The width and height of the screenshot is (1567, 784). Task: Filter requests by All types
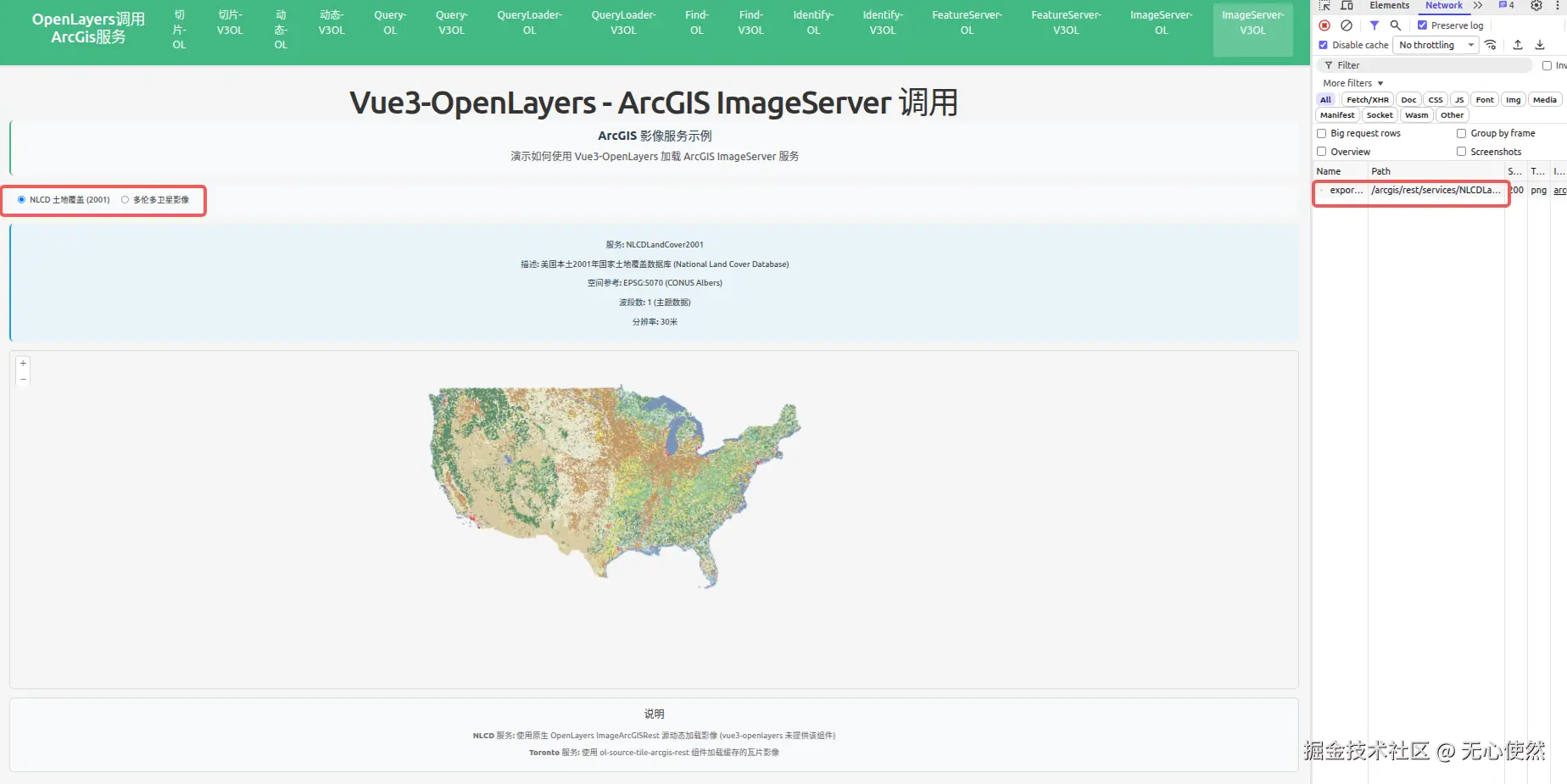(x=1325, y=100)
